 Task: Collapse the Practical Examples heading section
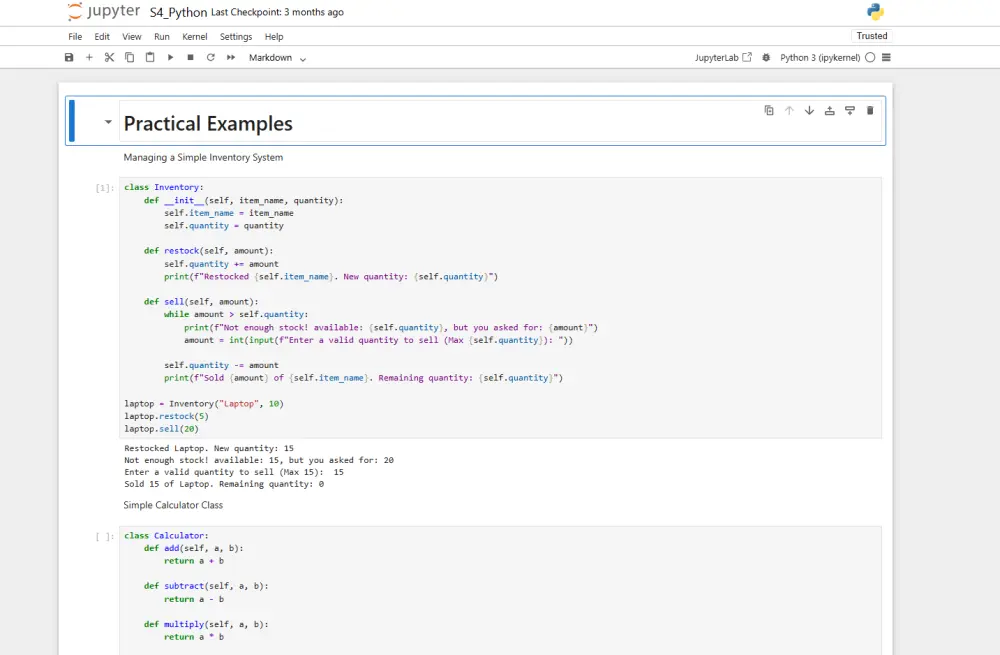pos(108,121)
